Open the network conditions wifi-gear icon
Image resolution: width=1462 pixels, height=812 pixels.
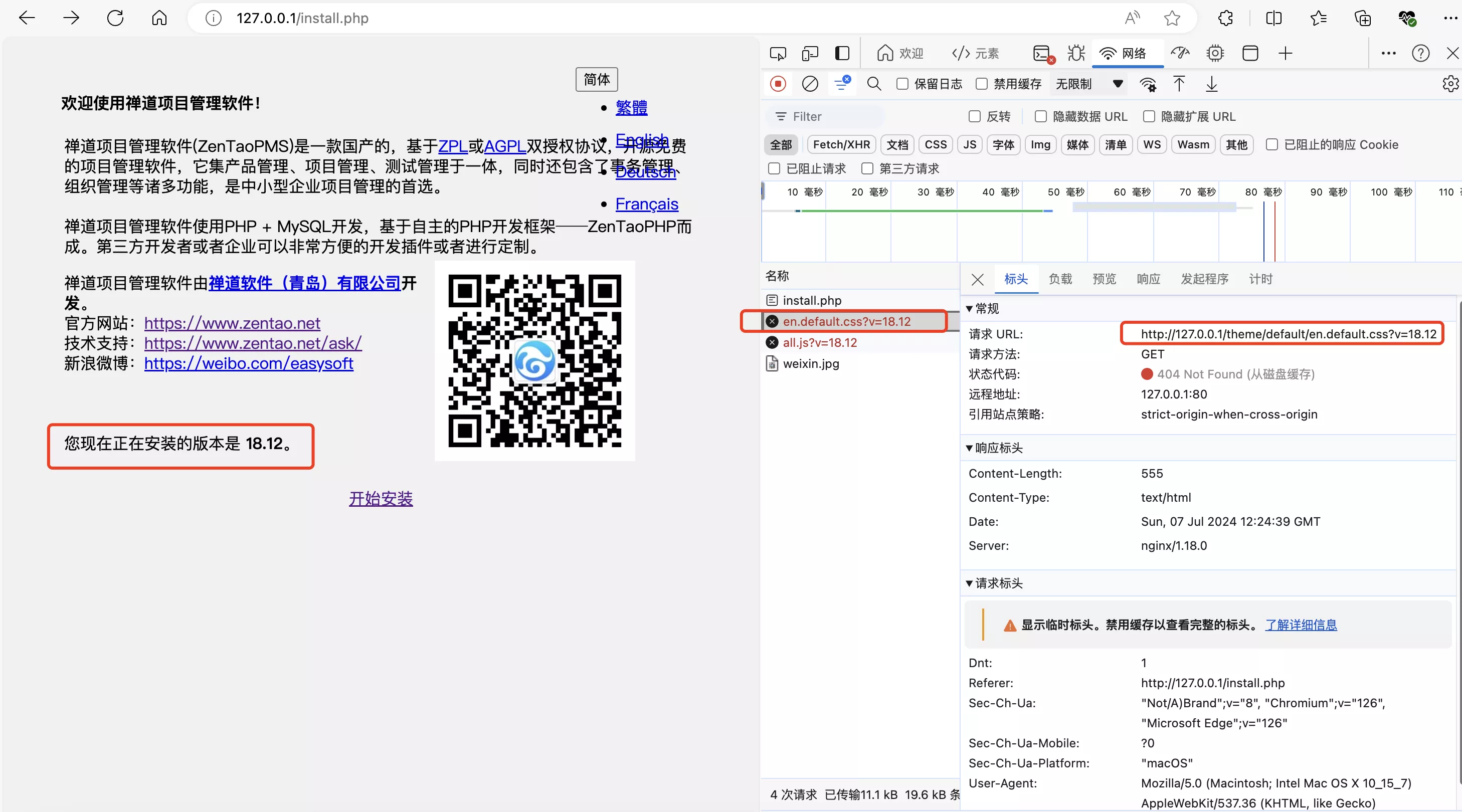[x=1148, y=84]
